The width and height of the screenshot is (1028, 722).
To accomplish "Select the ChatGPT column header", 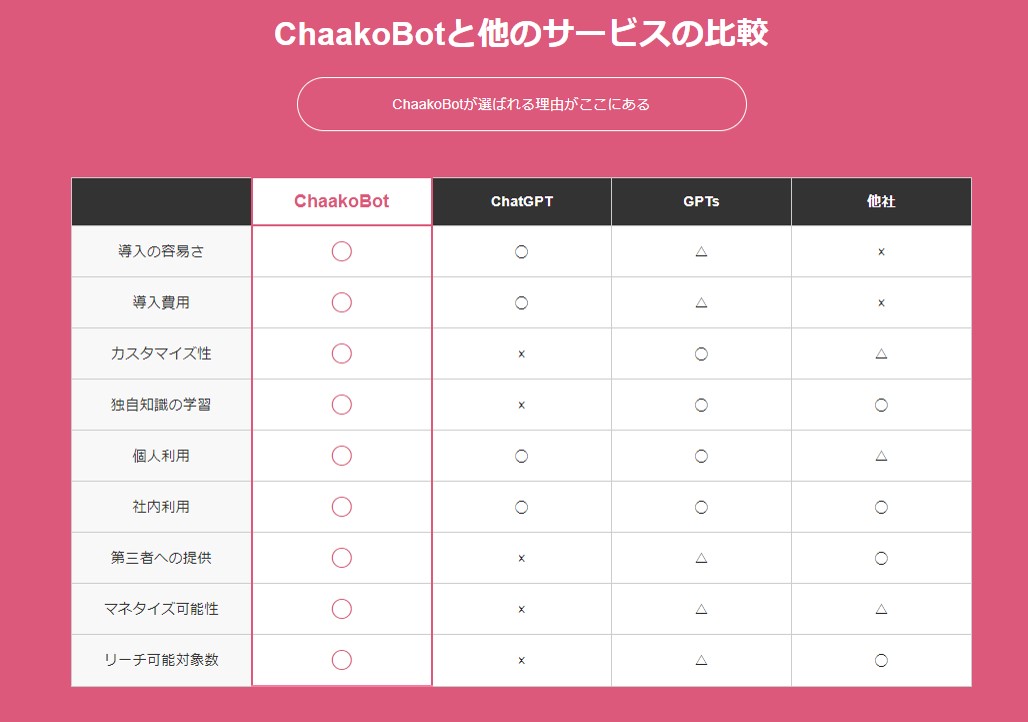I will pos(521,201).
